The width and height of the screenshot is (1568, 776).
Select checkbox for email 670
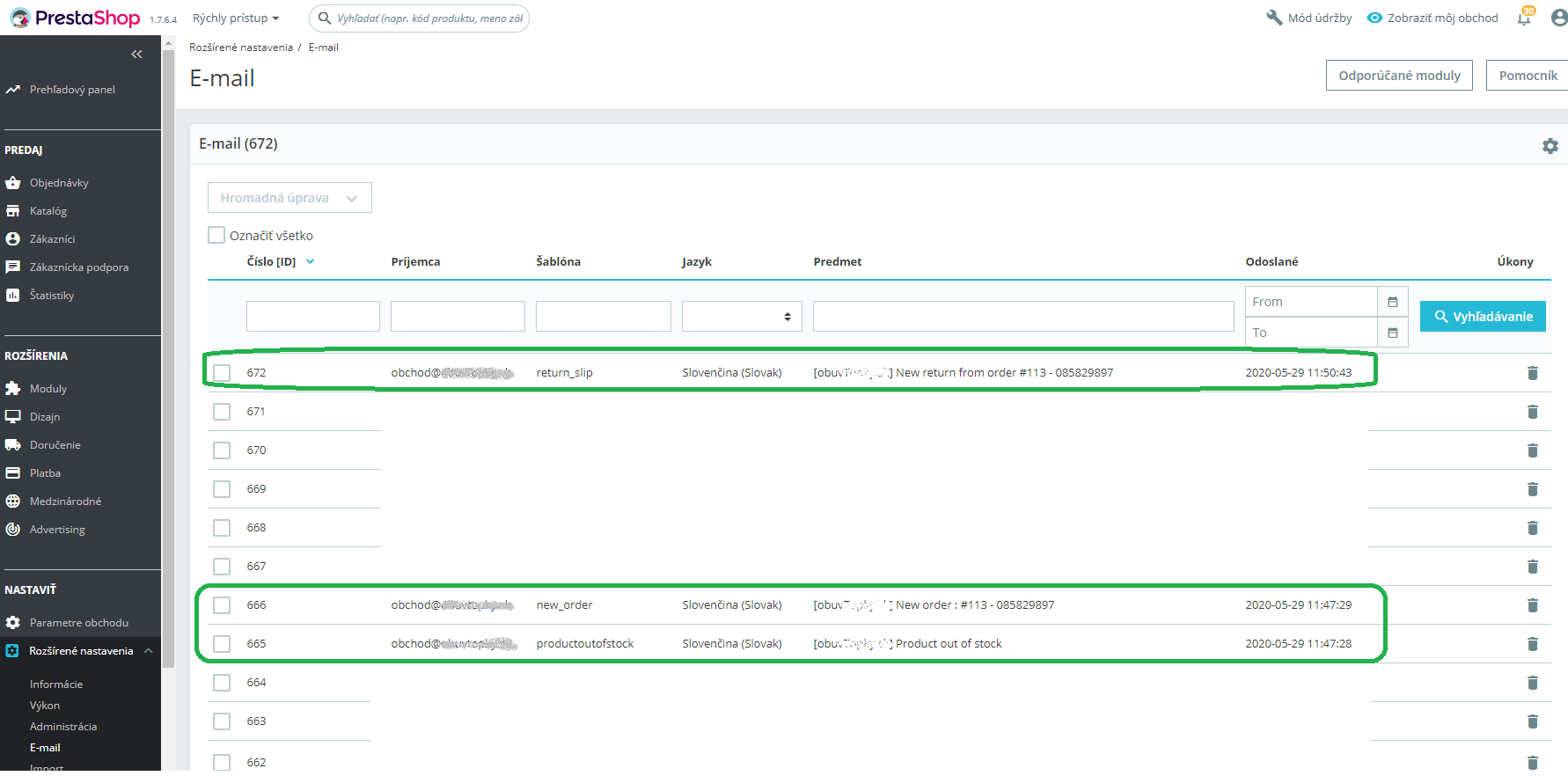tap(222, 450)
